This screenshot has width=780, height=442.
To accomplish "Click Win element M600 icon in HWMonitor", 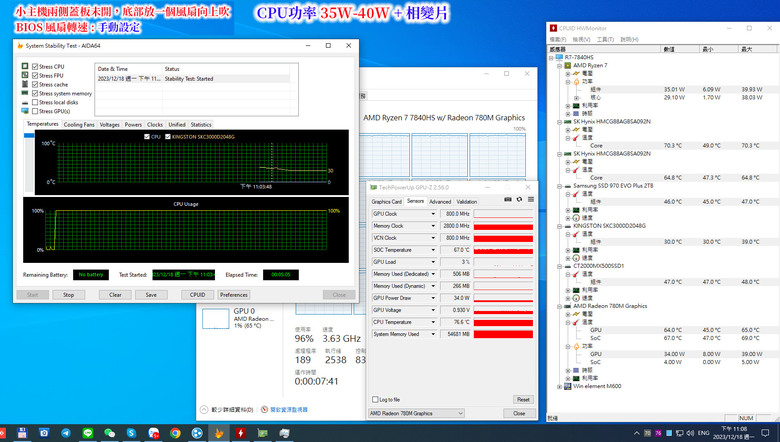I will (567, 386).
